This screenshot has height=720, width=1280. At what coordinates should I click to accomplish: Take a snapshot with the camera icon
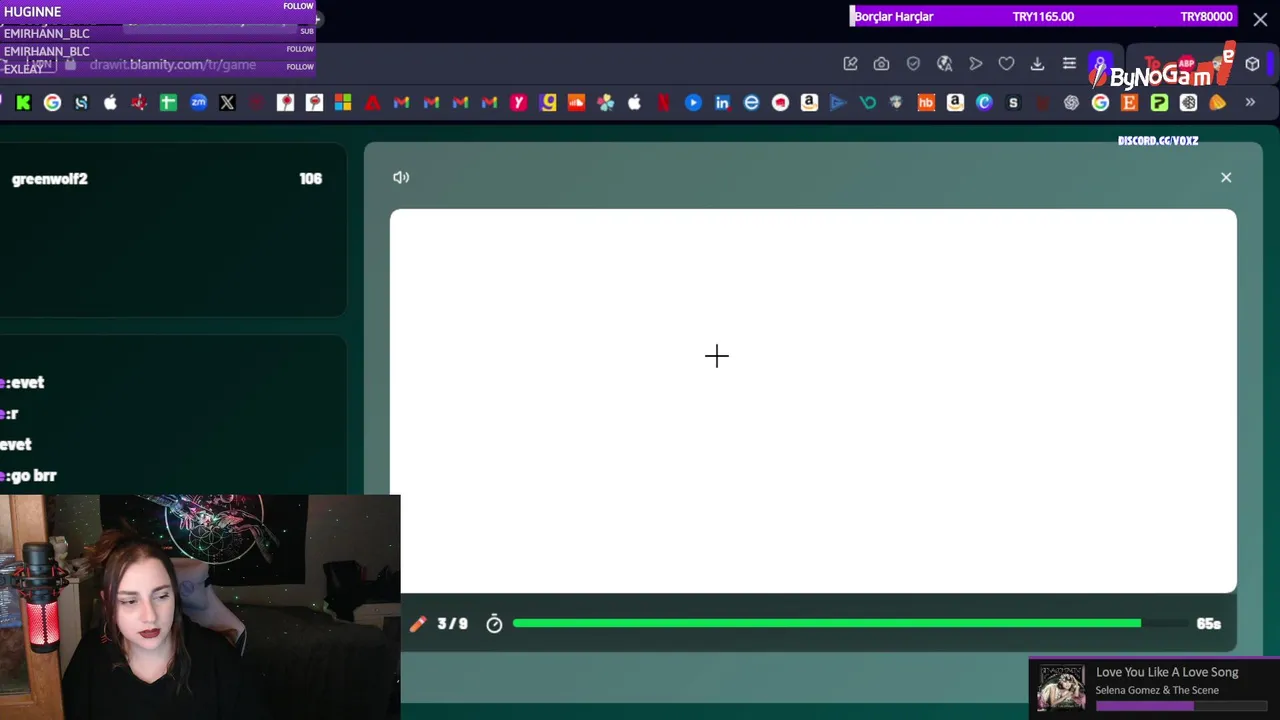tap(881, 64)
